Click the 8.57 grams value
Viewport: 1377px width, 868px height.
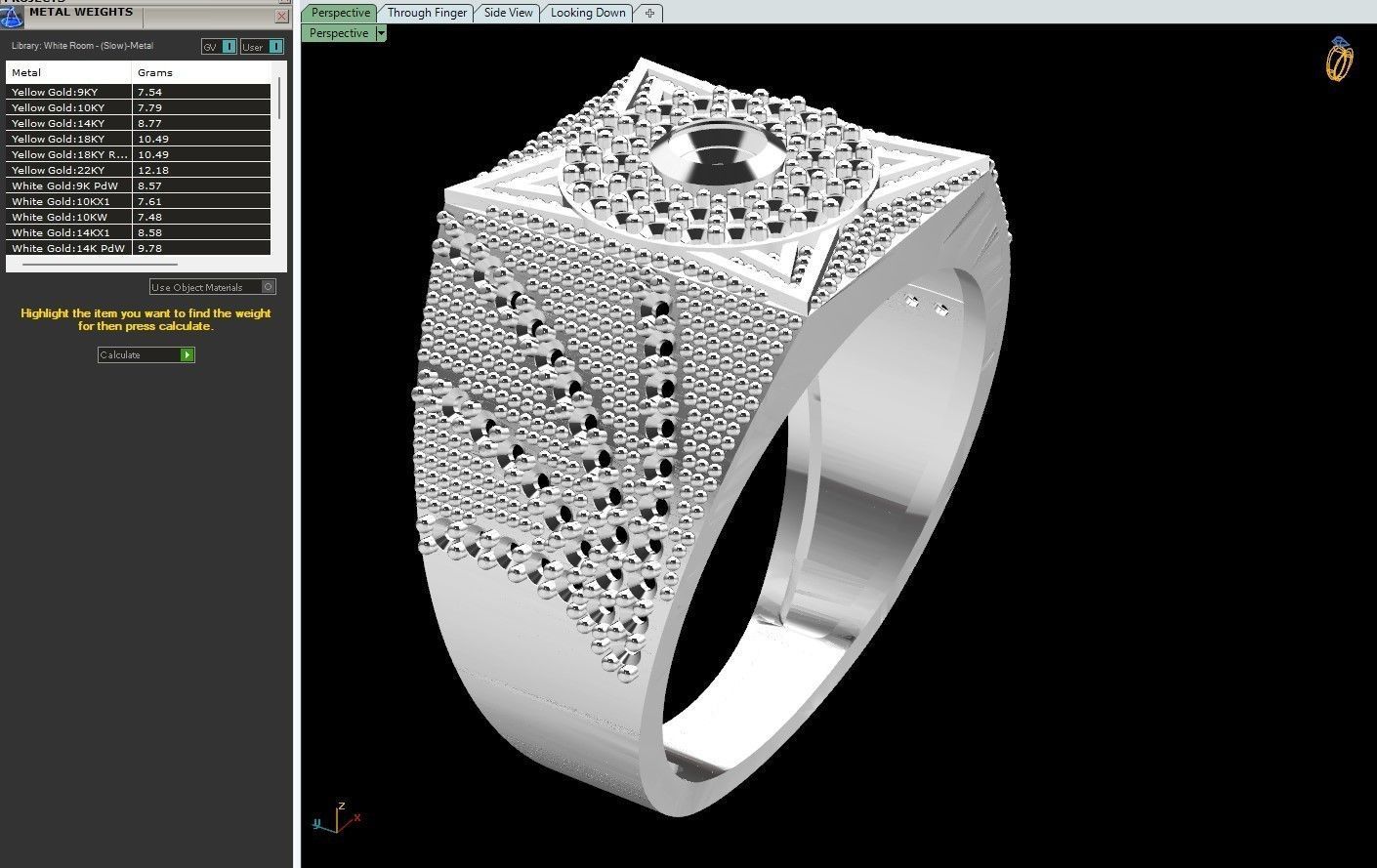pos(149,186)
